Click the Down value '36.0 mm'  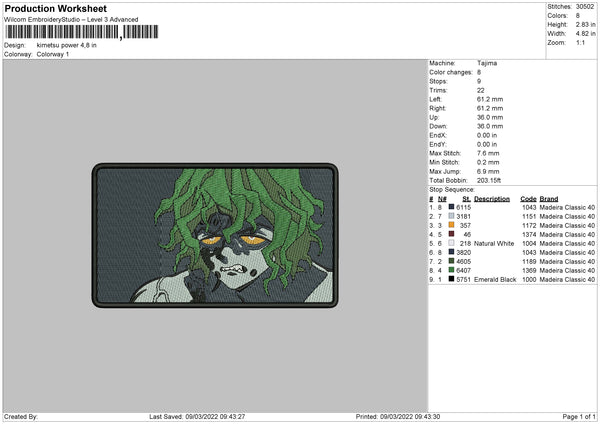[490, 126]
